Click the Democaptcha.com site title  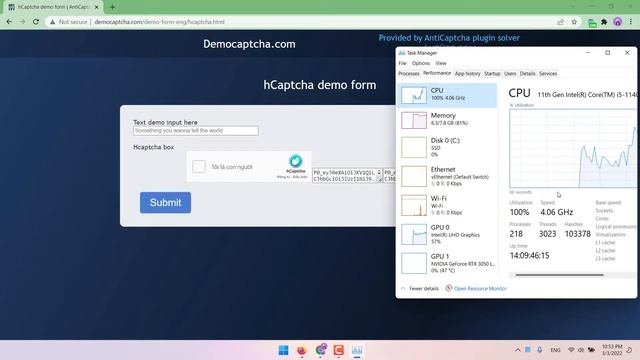[249, 44]
